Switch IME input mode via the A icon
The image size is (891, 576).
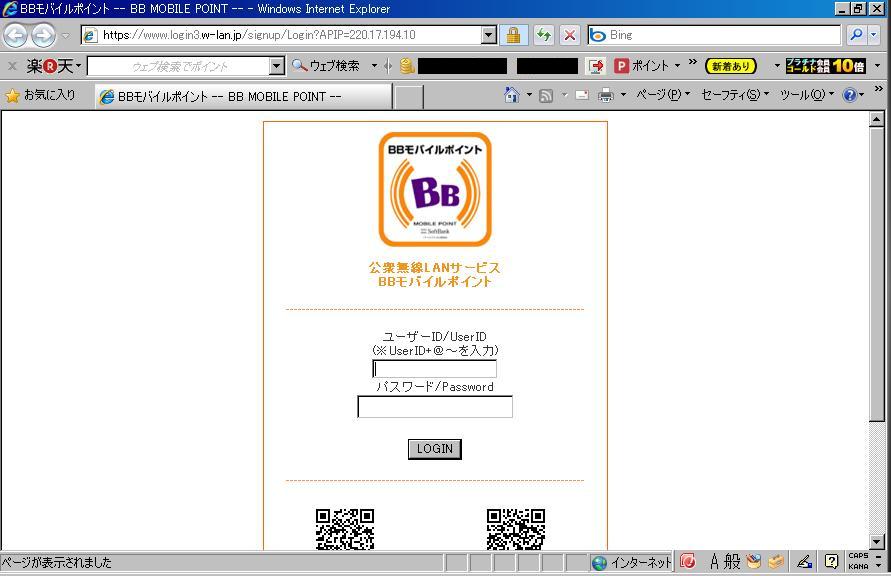click(x=714, y=562)
